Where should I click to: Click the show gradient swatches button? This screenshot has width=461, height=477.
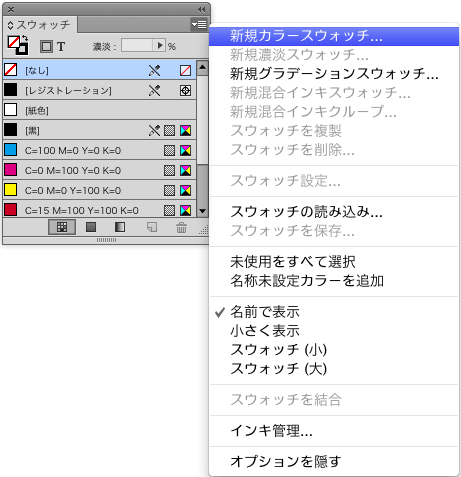pyautogui.click(x=120, y=227)
